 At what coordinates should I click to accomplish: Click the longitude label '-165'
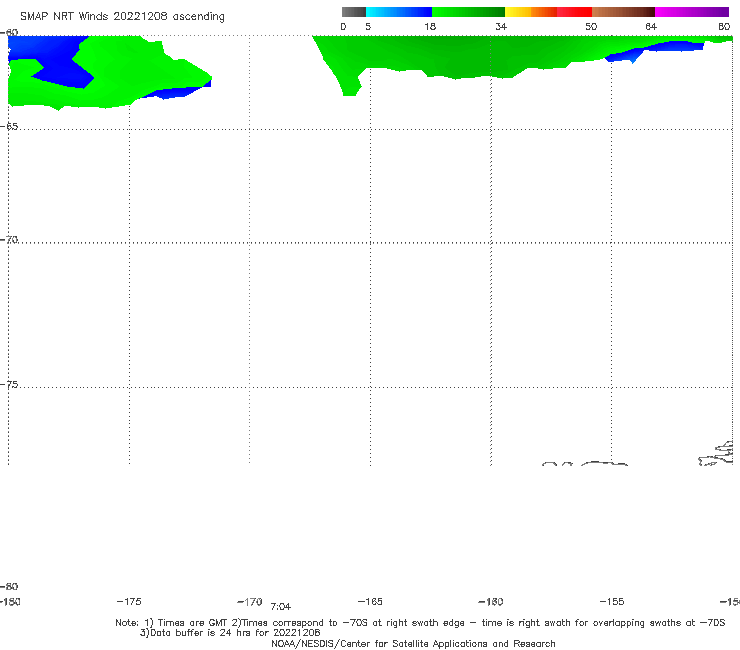[x=370, y=602]
